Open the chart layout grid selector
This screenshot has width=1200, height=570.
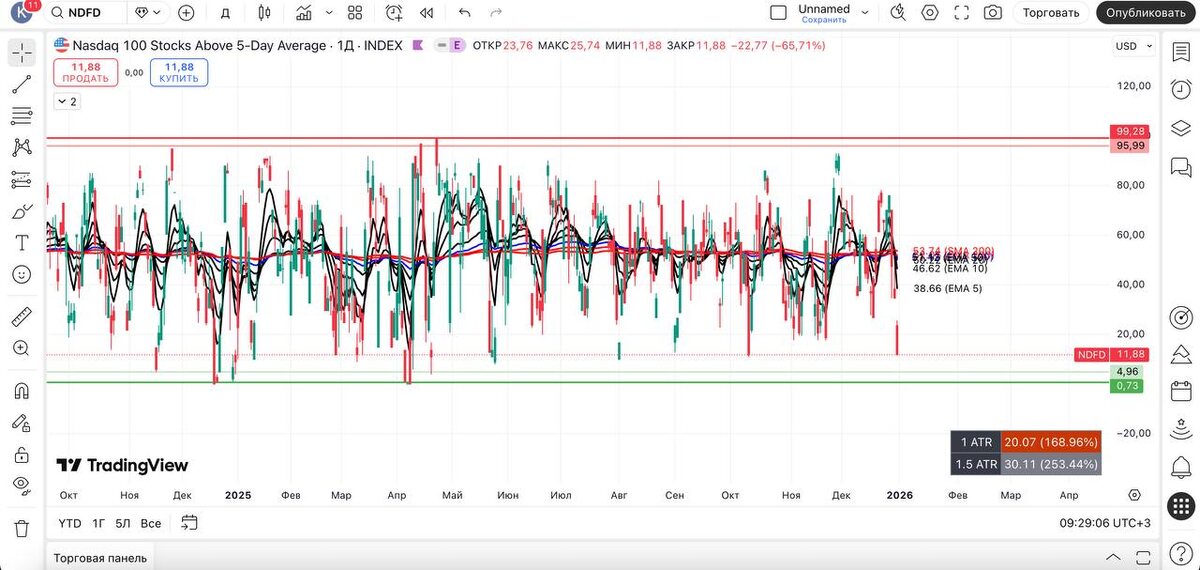coord(778,13)
